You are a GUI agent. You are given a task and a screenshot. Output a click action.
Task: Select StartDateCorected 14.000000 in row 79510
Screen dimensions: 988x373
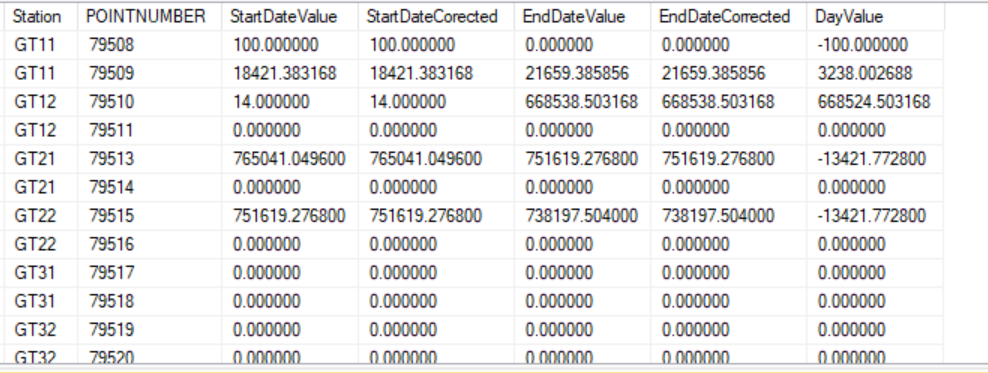[435, 101]
